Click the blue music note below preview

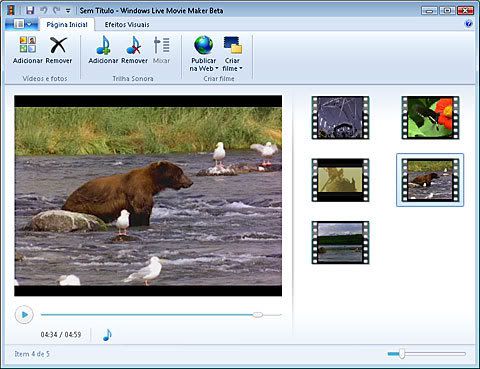pyautogui.click(x=107, y=334)
